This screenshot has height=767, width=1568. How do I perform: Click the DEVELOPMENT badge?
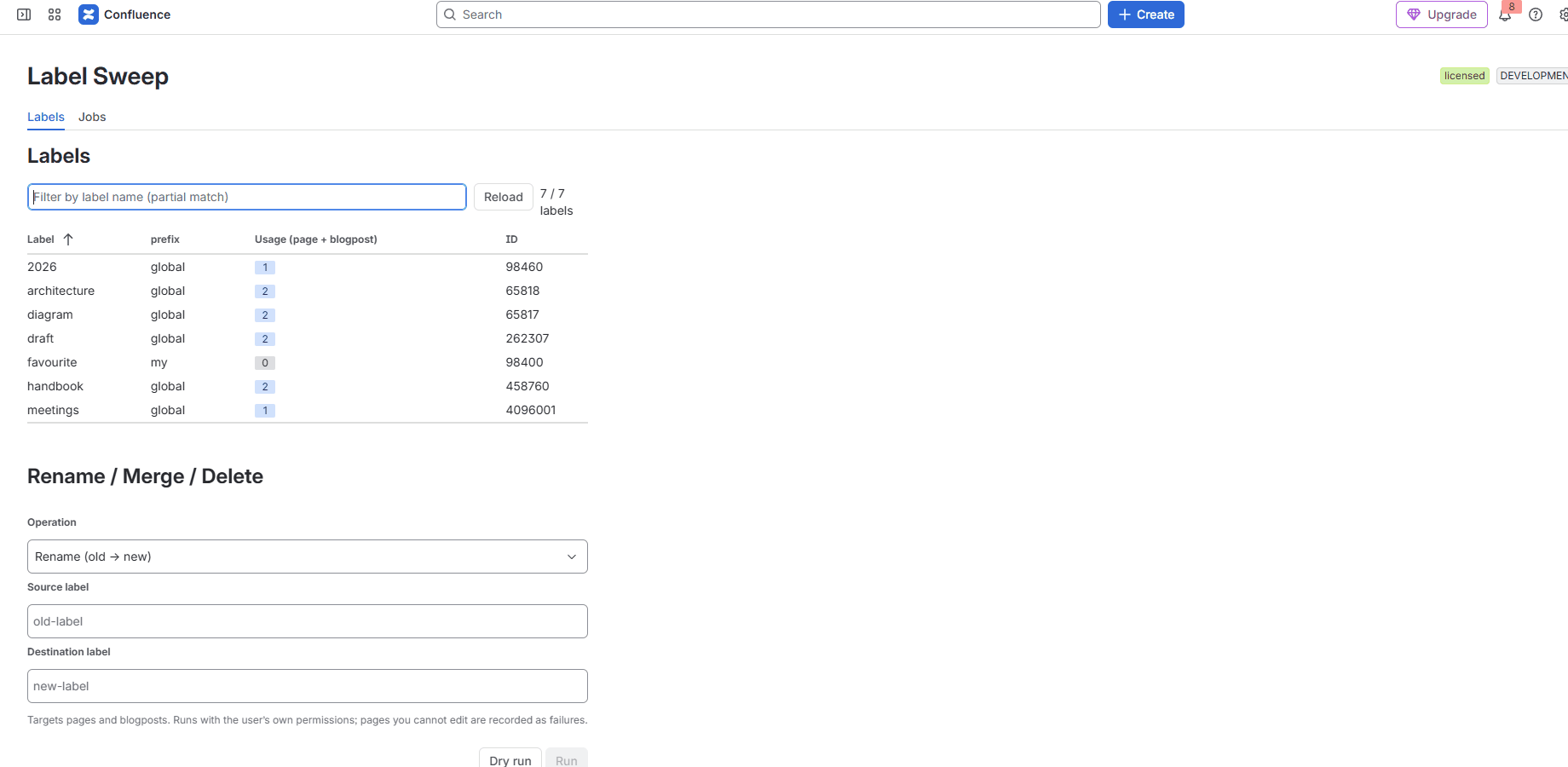[x=1532, y=76]
